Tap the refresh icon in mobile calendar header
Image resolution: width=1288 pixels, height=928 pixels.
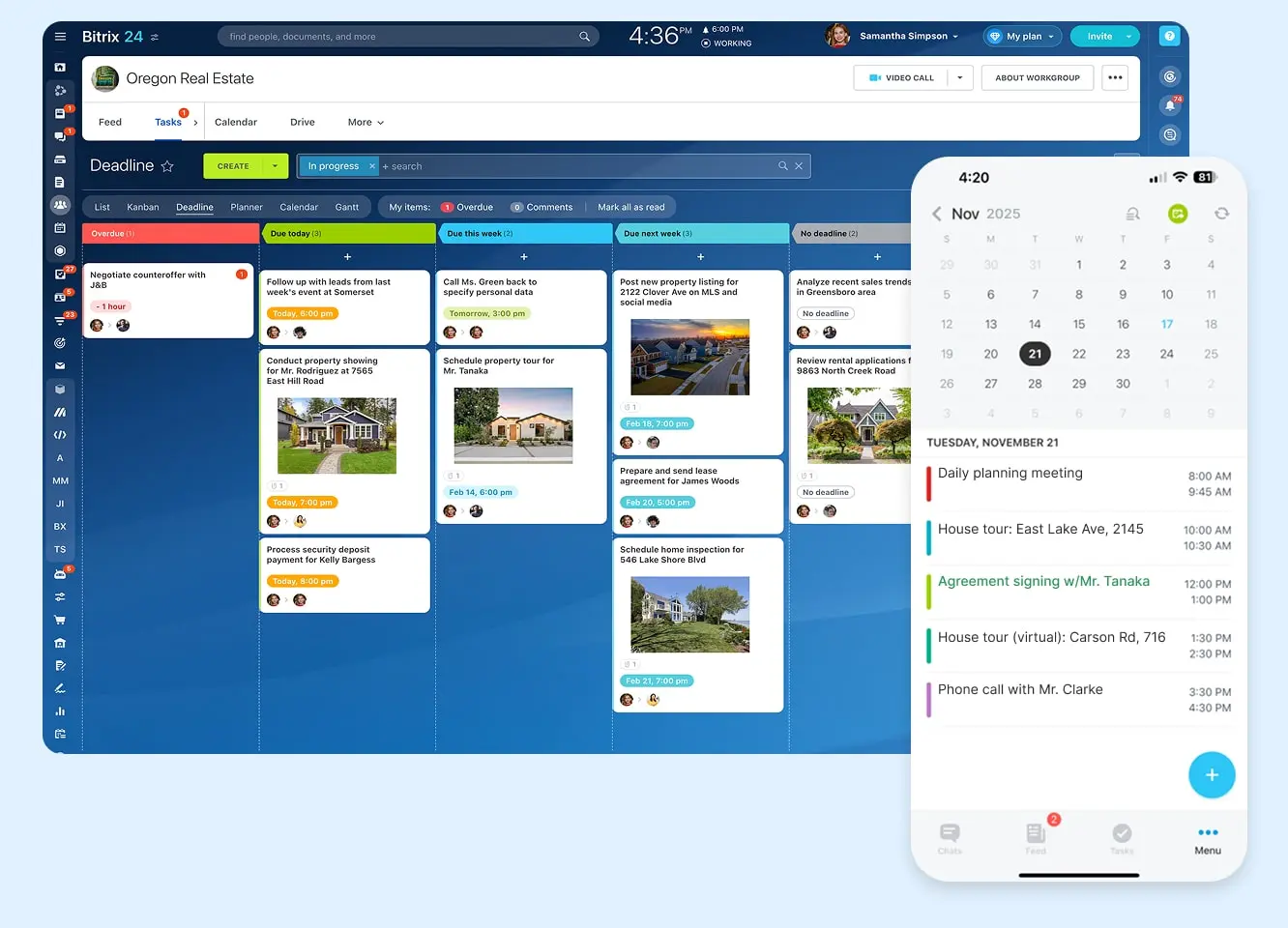(1221, 214)
